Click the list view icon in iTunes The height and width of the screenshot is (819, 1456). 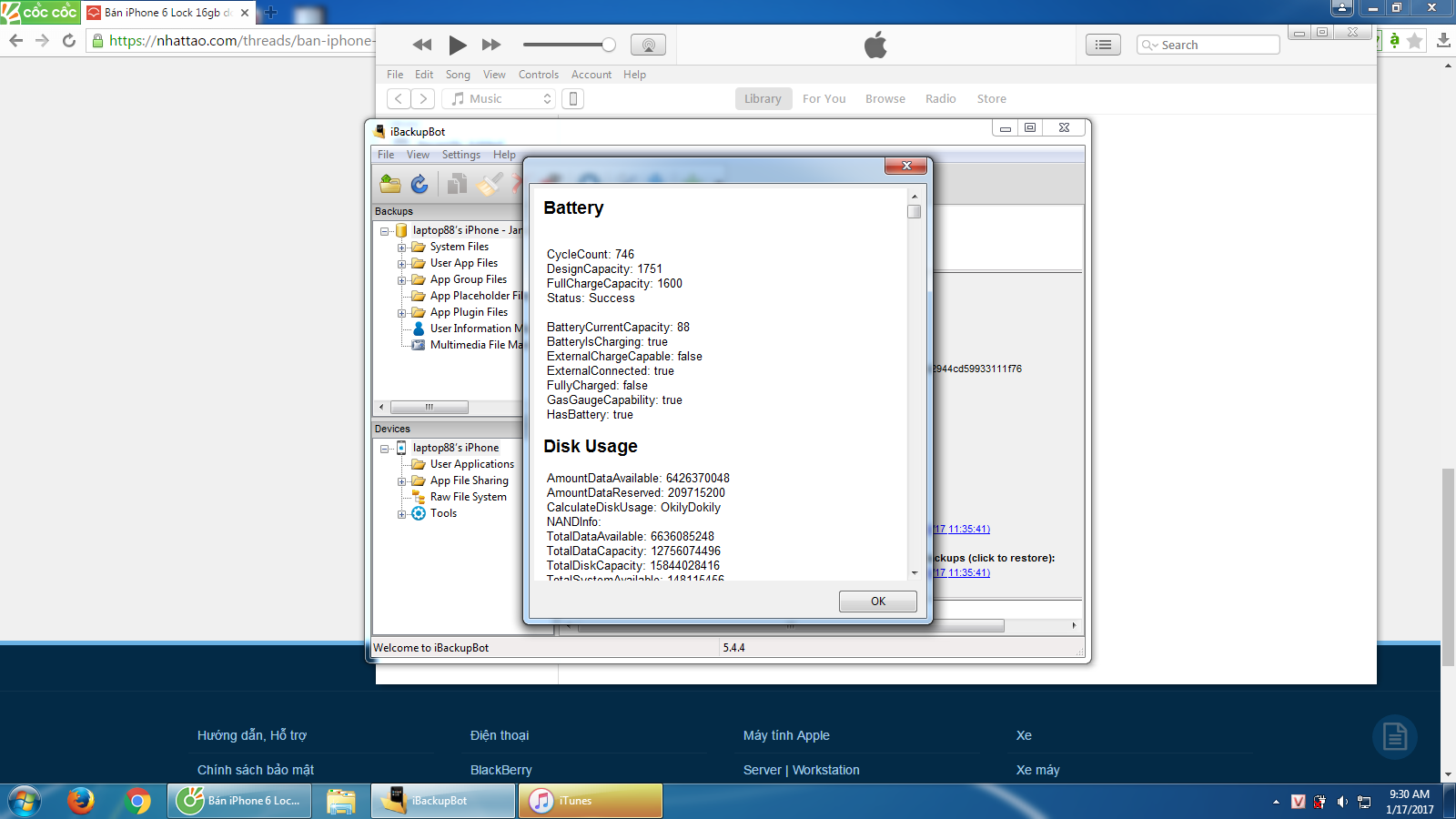coord(1103,45)
